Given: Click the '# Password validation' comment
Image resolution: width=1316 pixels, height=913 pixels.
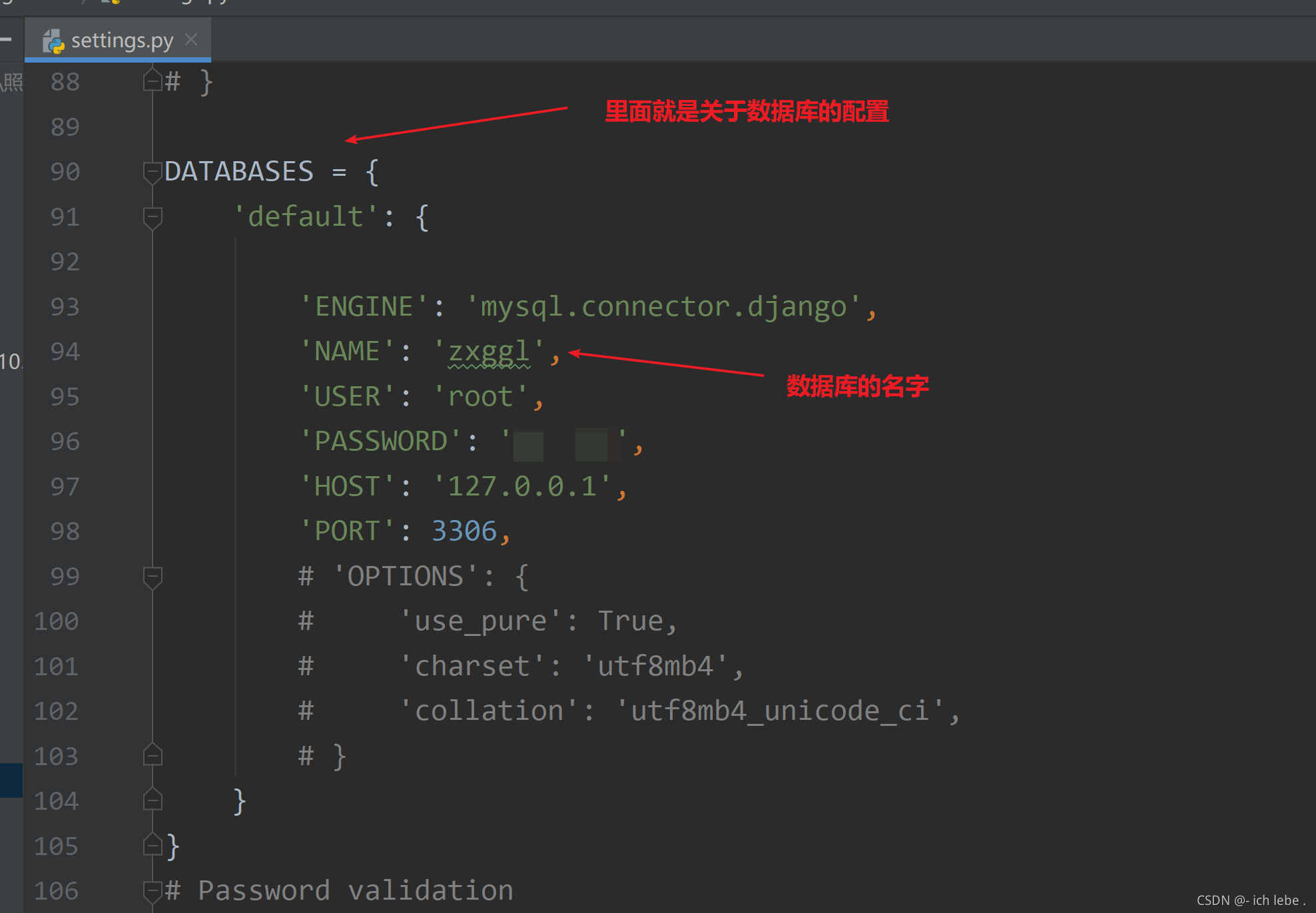Looking at the screenshot, I should tap(339, 891).
